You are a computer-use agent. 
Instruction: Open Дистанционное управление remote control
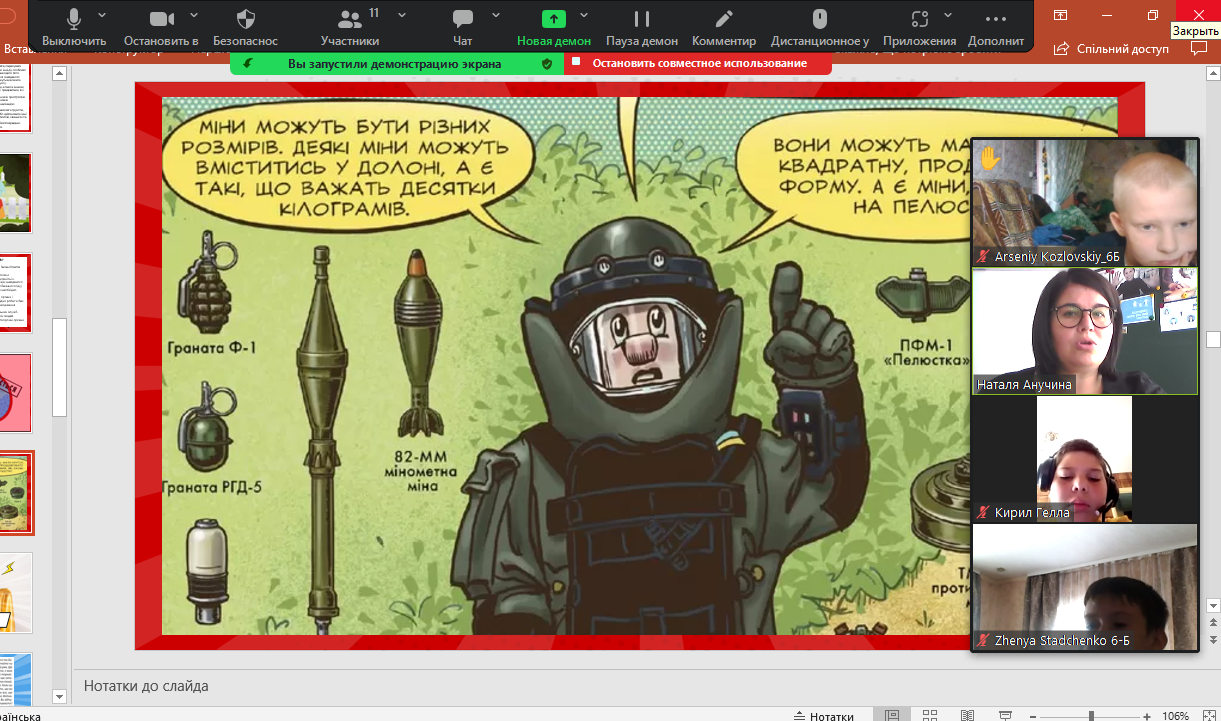[x=820, y=27]
